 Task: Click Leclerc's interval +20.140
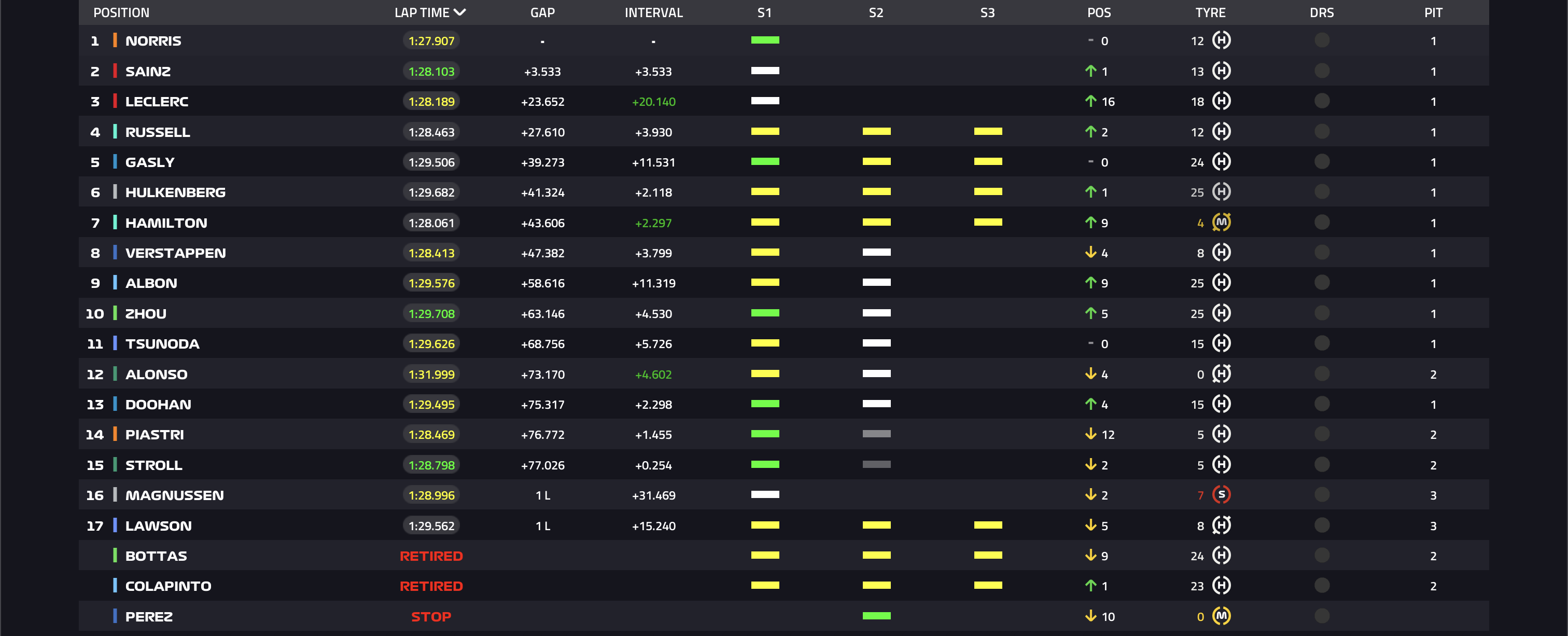tap(654, 102)
